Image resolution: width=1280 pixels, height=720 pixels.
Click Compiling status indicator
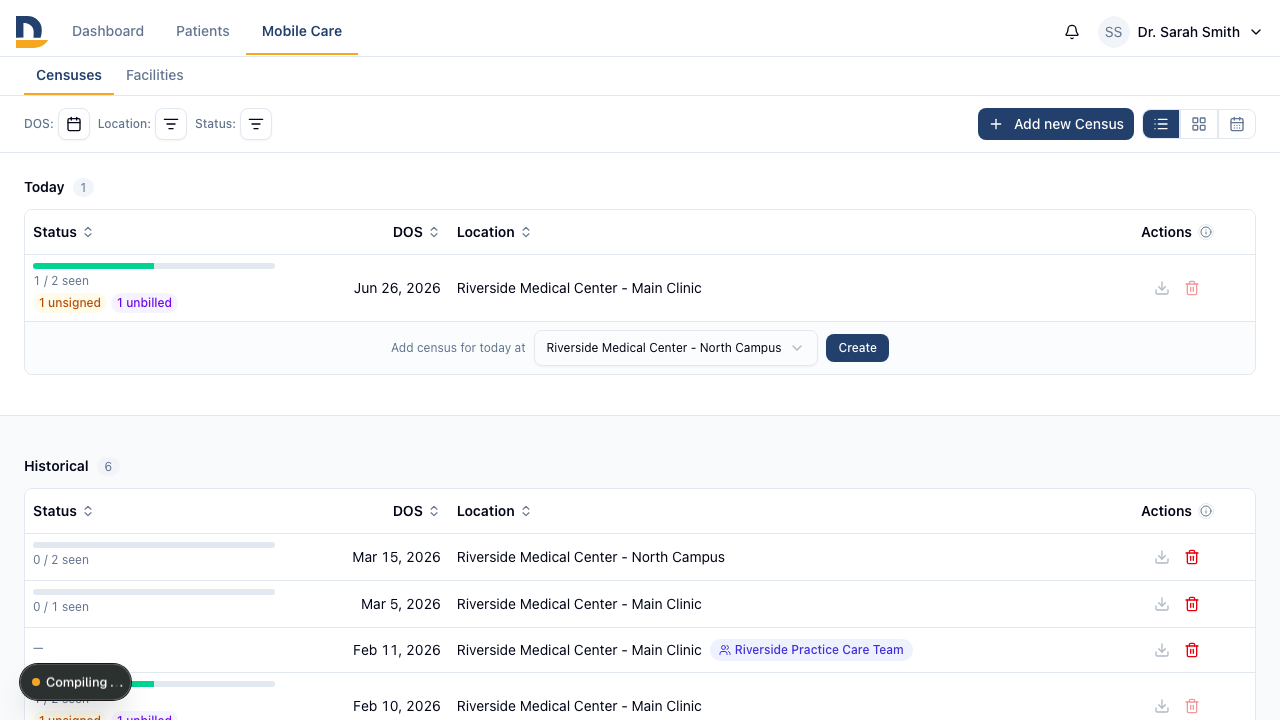point(76,682)
